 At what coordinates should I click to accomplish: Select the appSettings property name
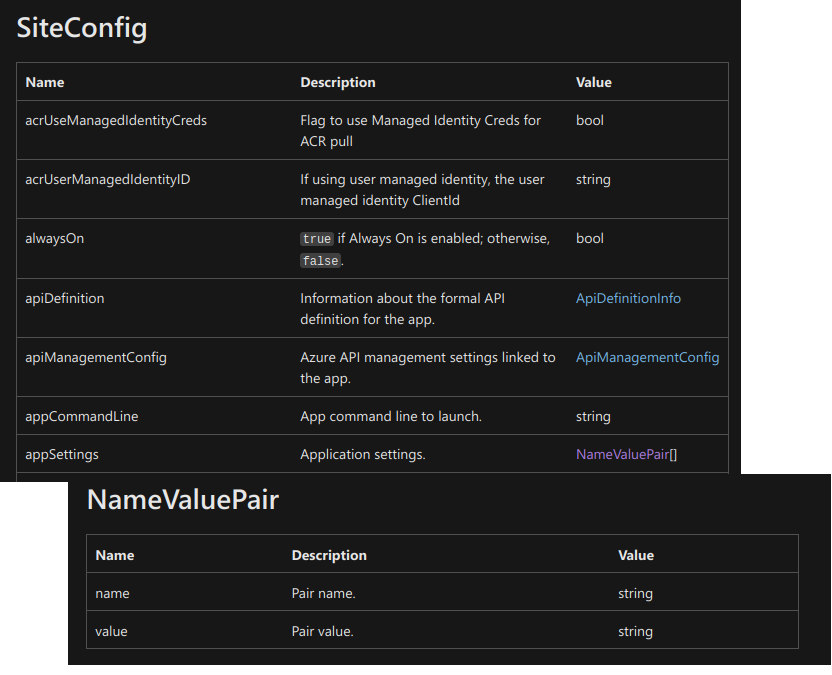[62, 454]
